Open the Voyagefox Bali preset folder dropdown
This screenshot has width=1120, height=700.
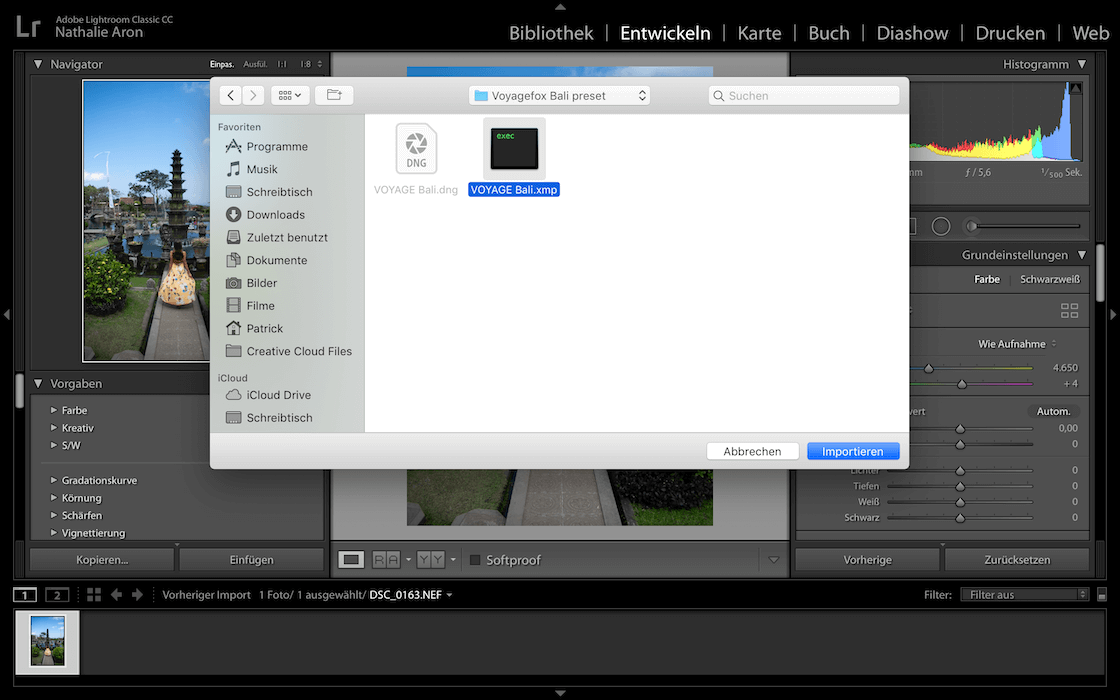point(559,96)
